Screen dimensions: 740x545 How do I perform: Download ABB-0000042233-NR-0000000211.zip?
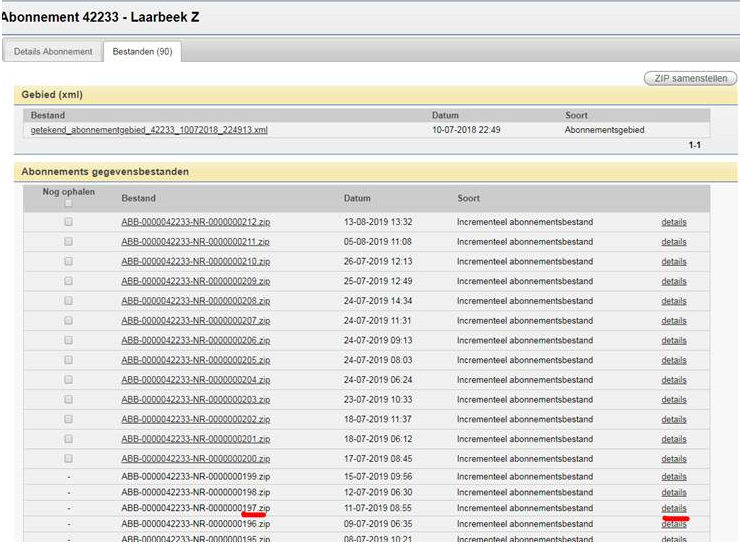(195, 242)
